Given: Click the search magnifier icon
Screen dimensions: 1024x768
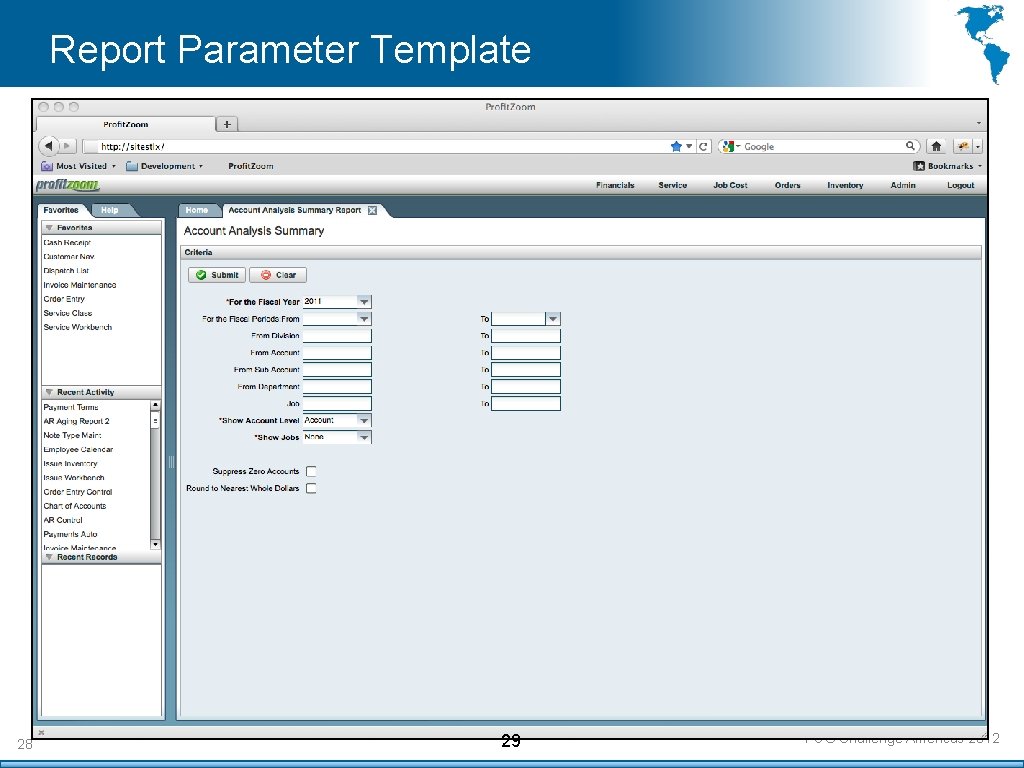Looking at the screenshot, I should 910,146.
